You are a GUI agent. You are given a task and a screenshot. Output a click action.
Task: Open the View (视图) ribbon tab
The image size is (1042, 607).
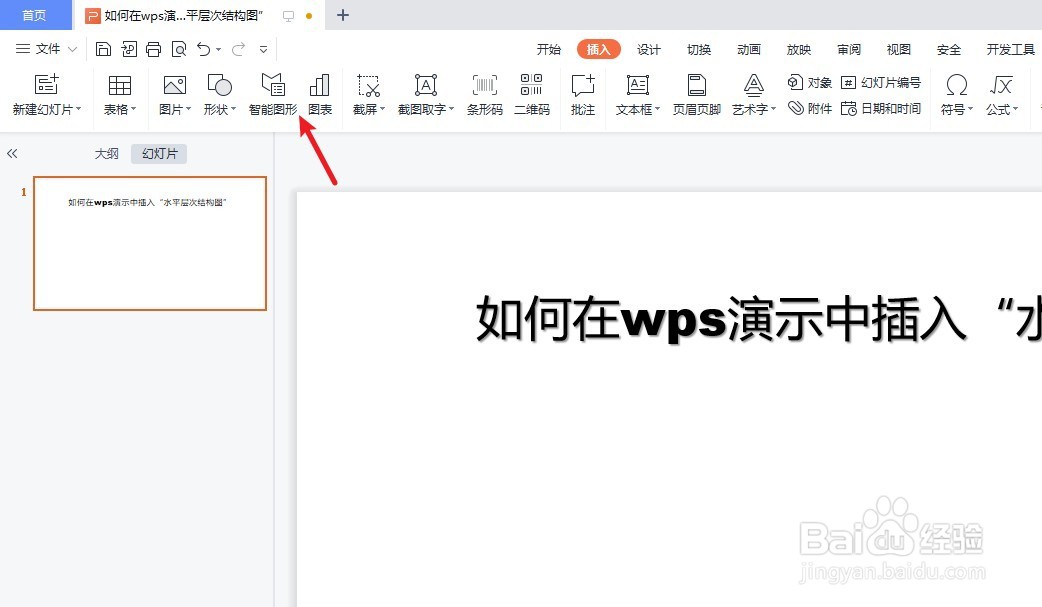898,49
